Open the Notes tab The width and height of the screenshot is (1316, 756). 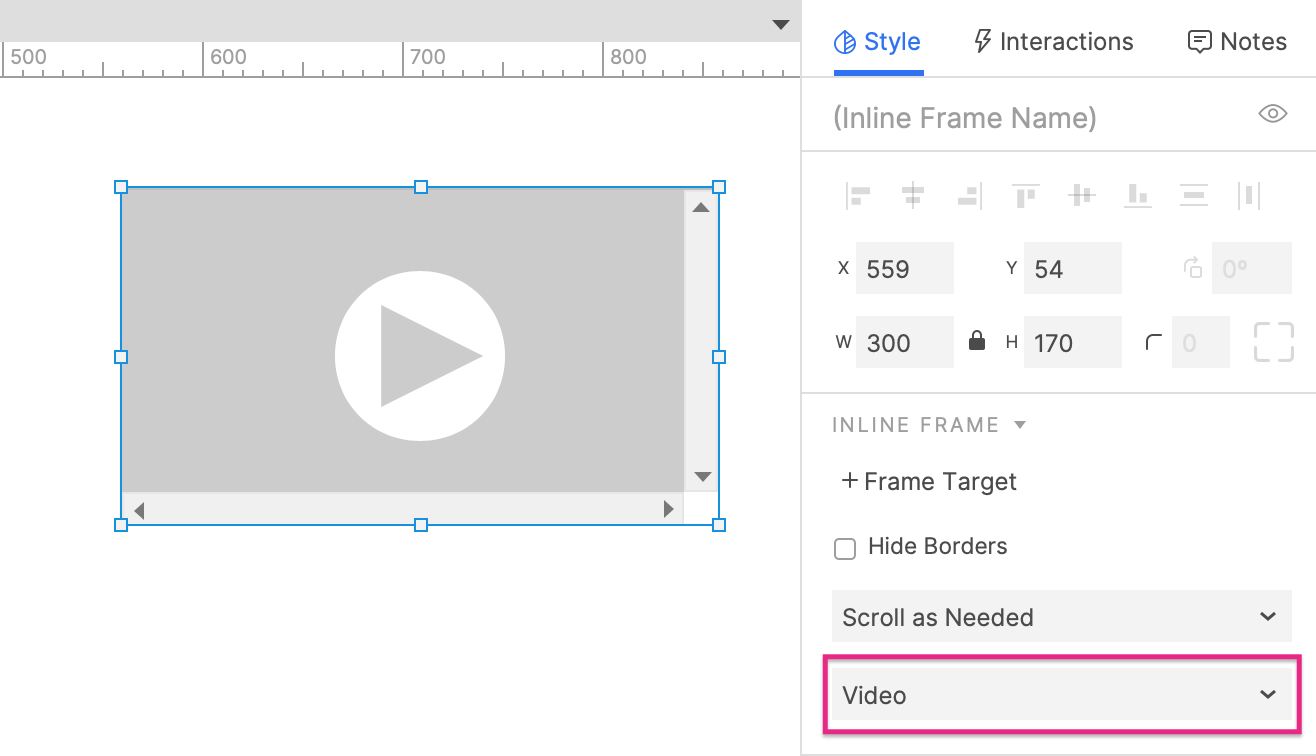pyautogui.click(x=1236, y=42)
